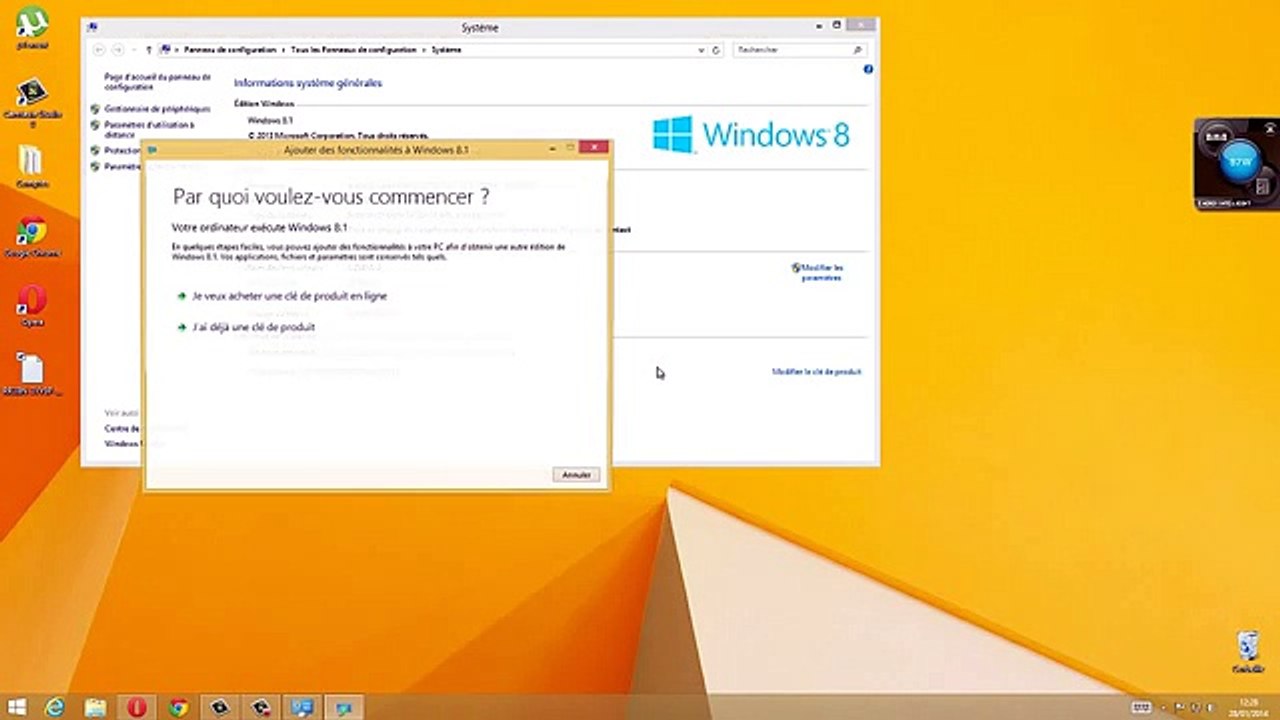Open the Google Chrome desktop shortcut

(x=31, y=238)
